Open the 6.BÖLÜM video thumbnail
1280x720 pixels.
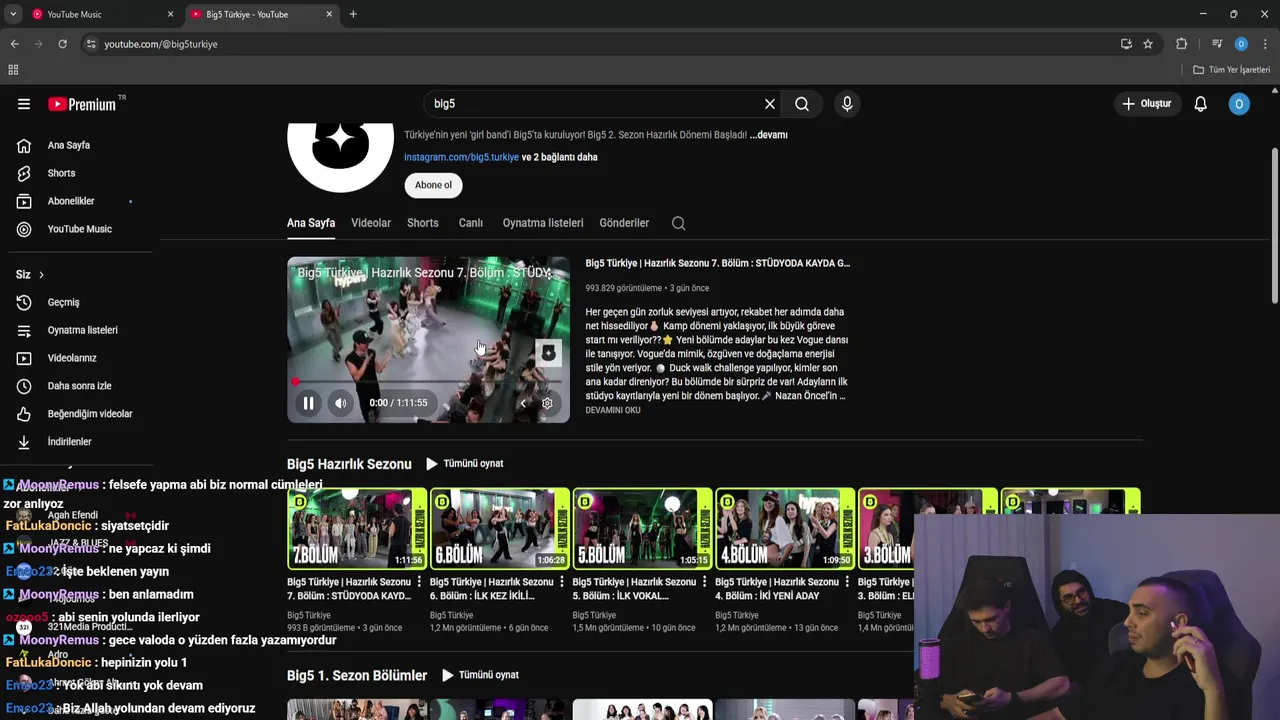tap(499, 529)
